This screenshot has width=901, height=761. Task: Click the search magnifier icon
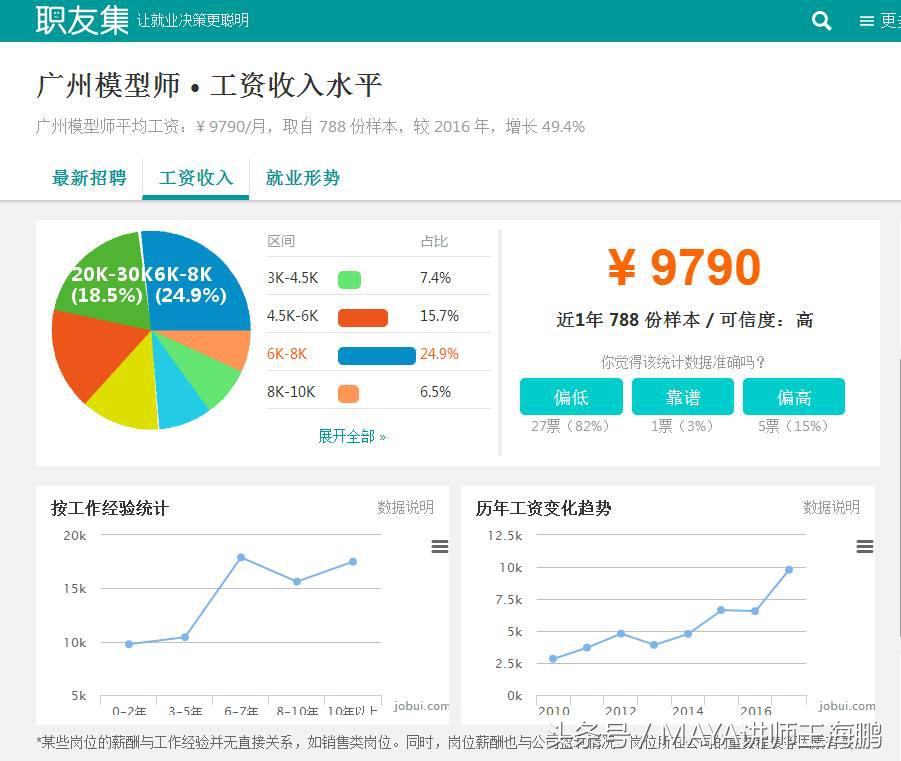820,20
